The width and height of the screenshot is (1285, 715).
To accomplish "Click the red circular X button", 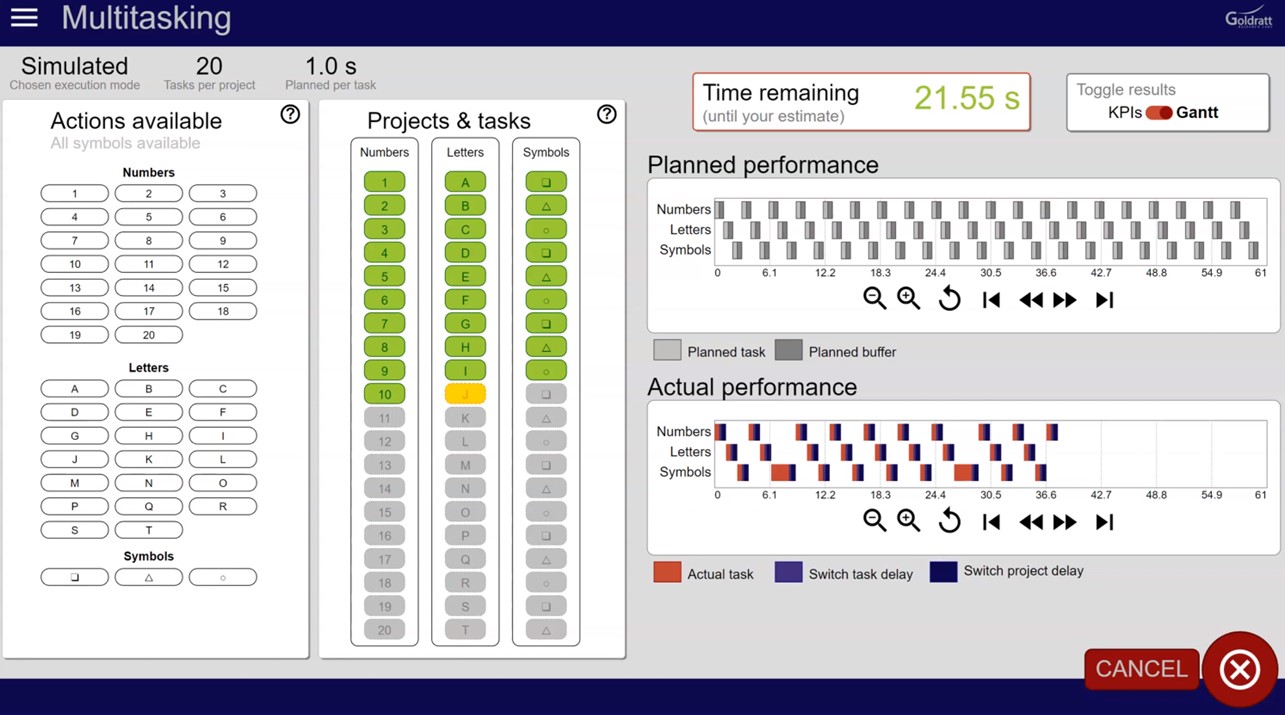I will point(1239,669).
